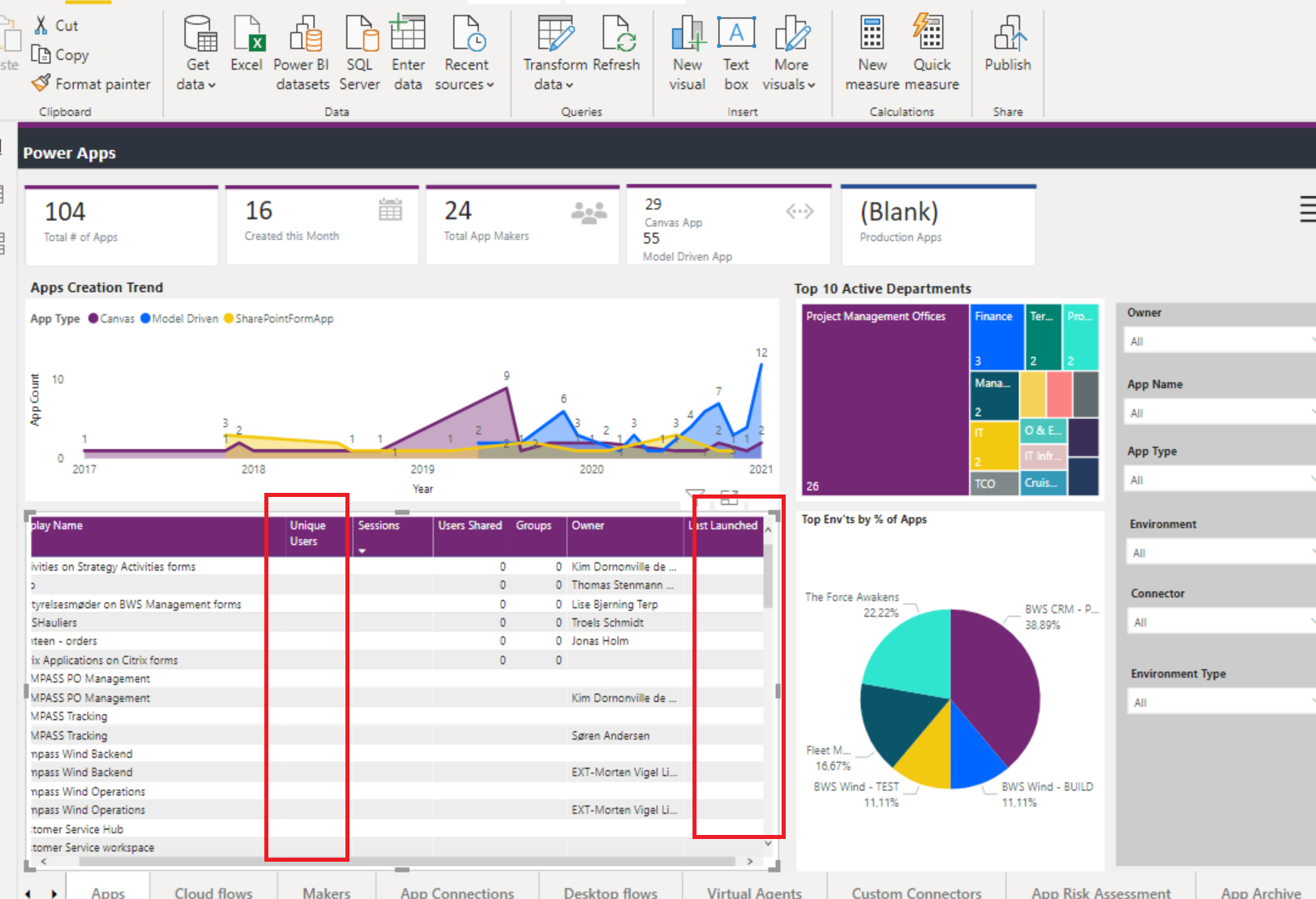Select Enter data to create a table
Image resolution: width=1316 pixels, height=899 pixels.
[408, 51]
